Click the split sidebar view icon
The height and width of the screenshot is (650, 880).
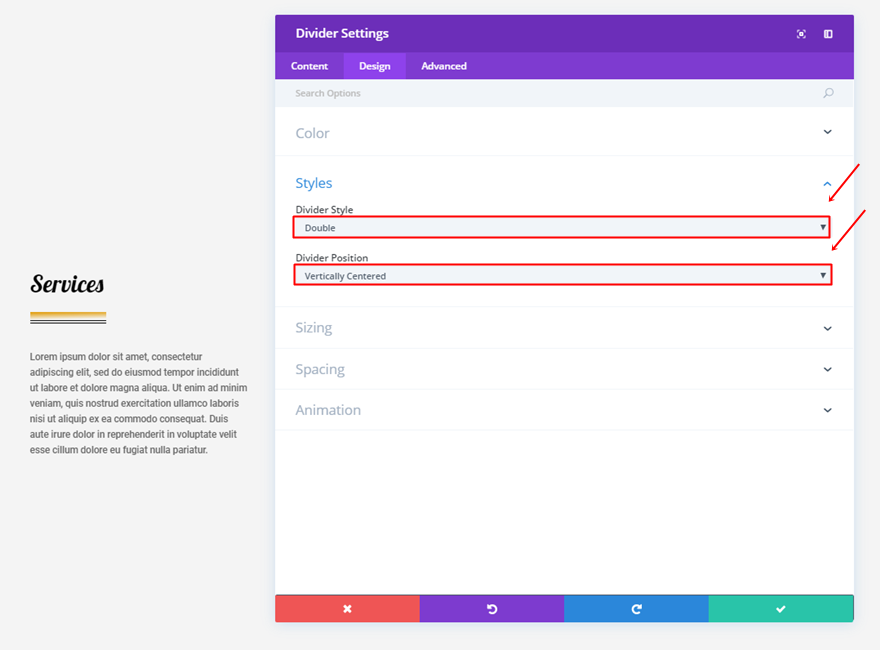828,34
